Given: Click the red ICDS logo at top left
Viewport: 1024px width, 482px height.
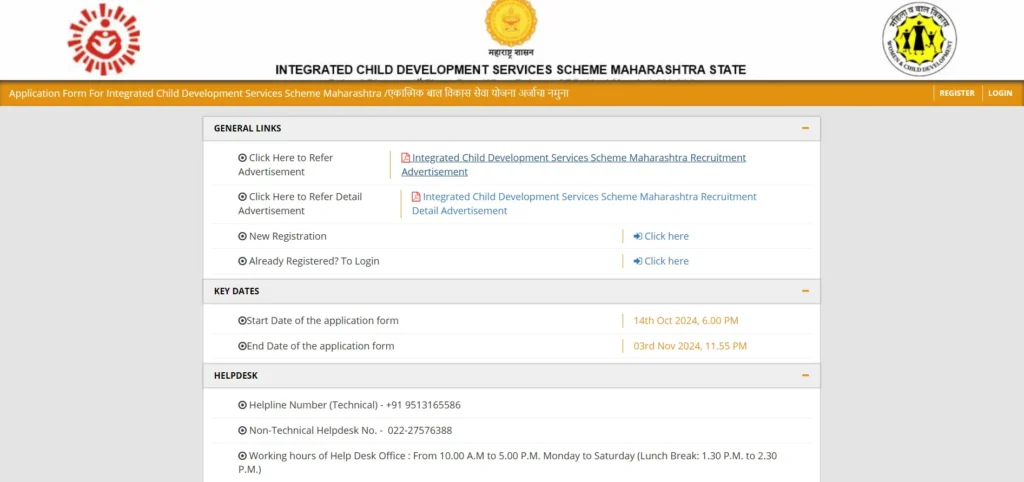Looking at the screenshot, I should [x=104, y=39].
